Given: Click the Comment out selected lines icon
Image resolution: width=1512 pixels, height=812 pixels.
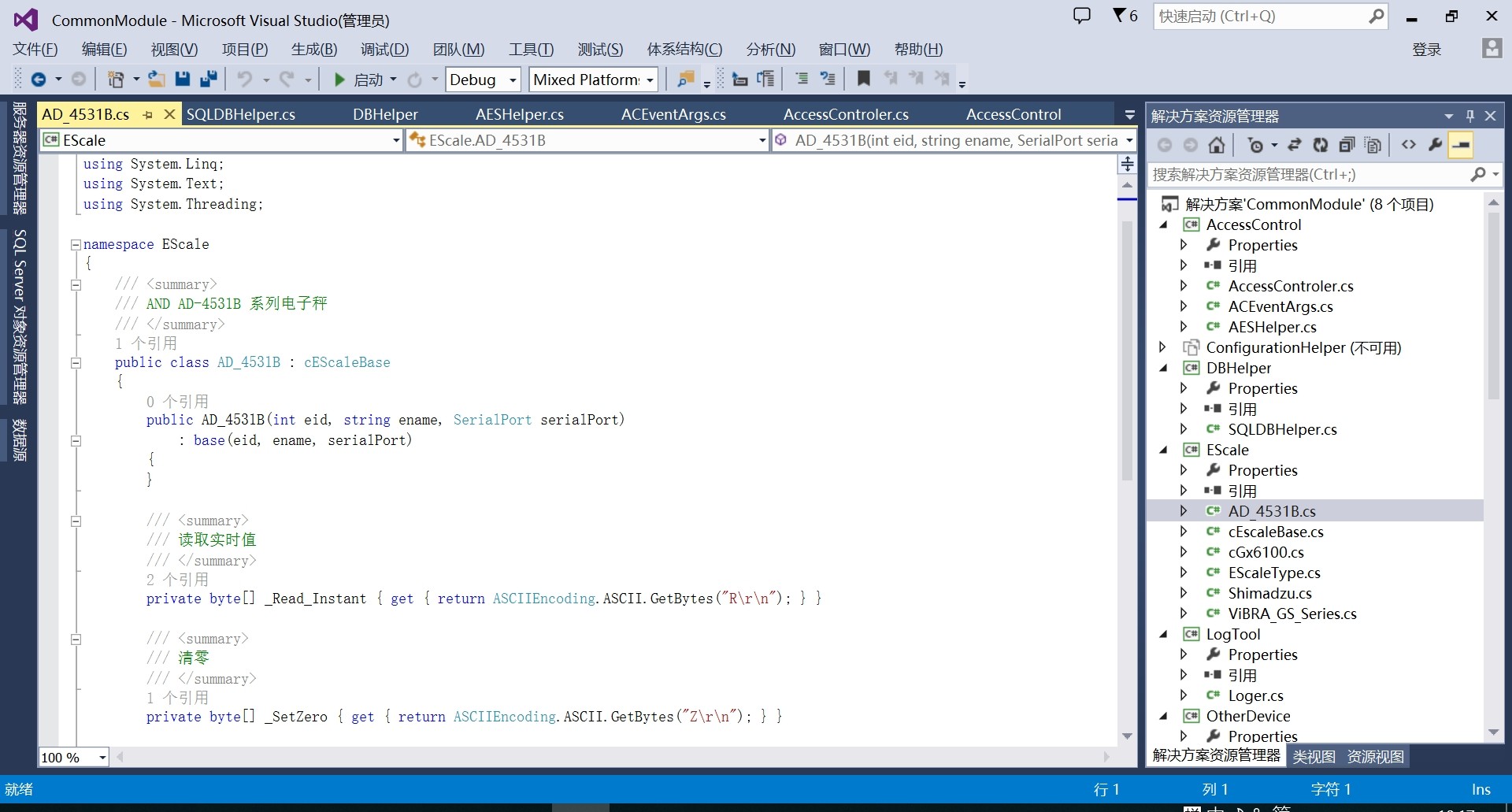Looking at the screenshot, I should click(802, 79).
